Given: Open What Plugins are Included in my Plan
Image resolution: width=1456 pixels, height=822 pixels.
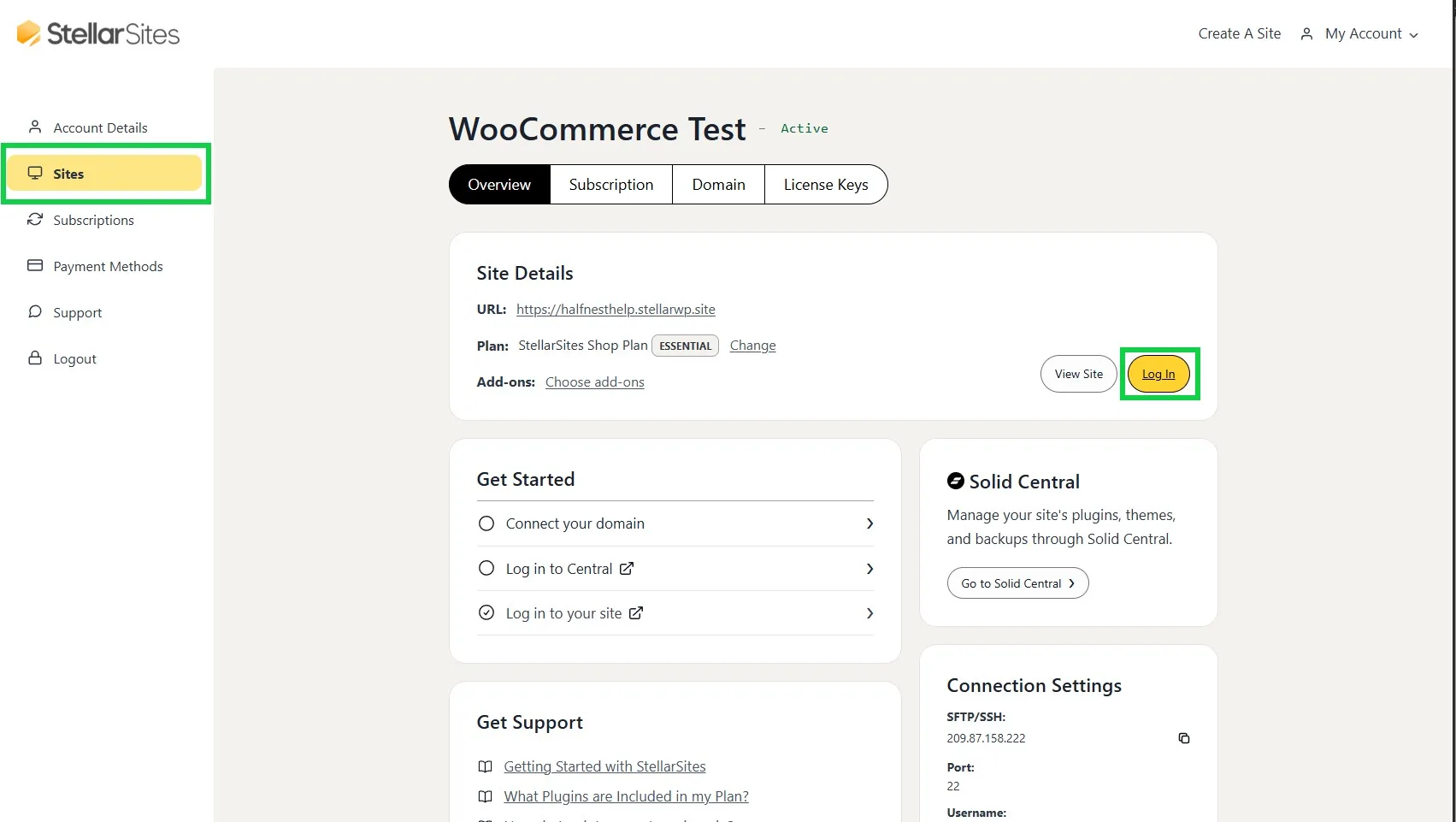Looking at the screenshot, I should tap(626, 796).
